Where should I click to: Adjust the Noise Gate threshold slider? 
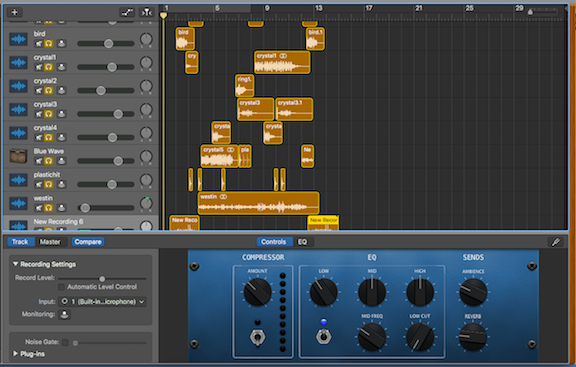(x=109, y=343)
